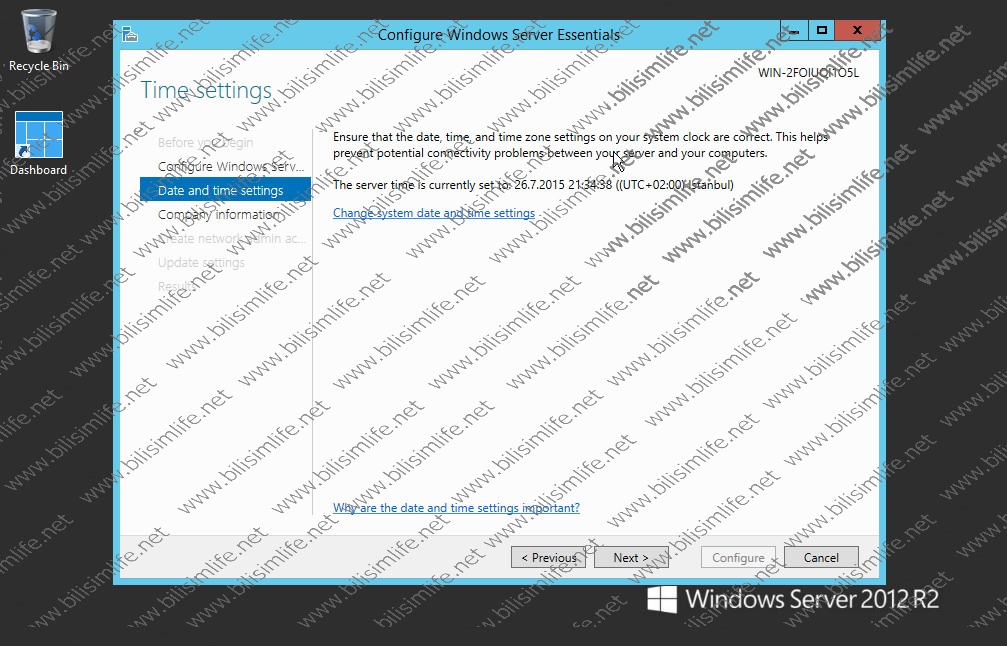Maximize the Configure Windows Server Essentials window
This screenshot has height=646, width=1007.
coord(821,31)
